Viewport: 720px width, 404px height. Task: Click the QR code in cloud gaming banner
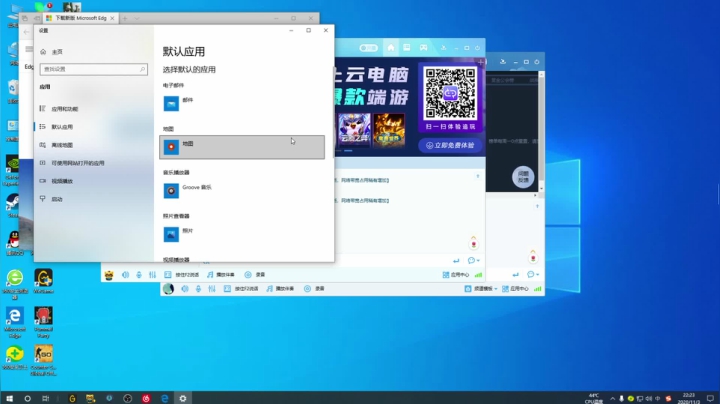tap(450, 94)
